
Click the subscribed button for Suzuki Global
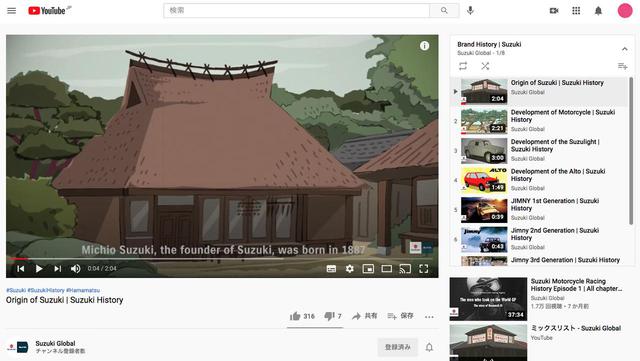(398, 347)
